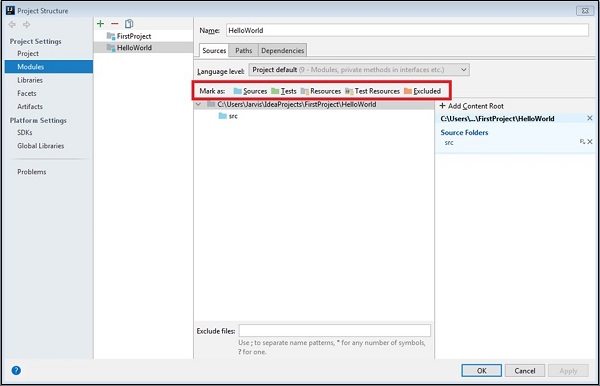This screenshot has width=600, height=386.
Task: Select HelloWorld module
Action: tap(143, 47)
